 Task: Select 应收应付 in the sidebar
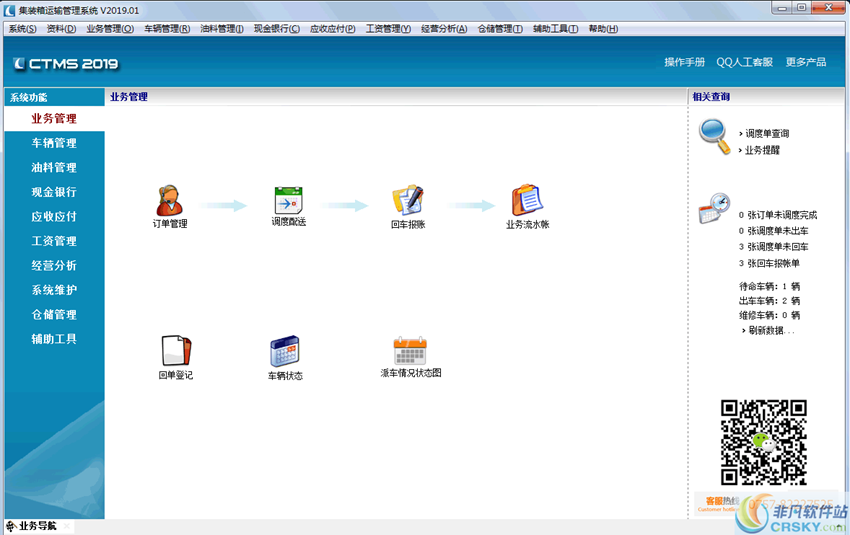point(54,217)
